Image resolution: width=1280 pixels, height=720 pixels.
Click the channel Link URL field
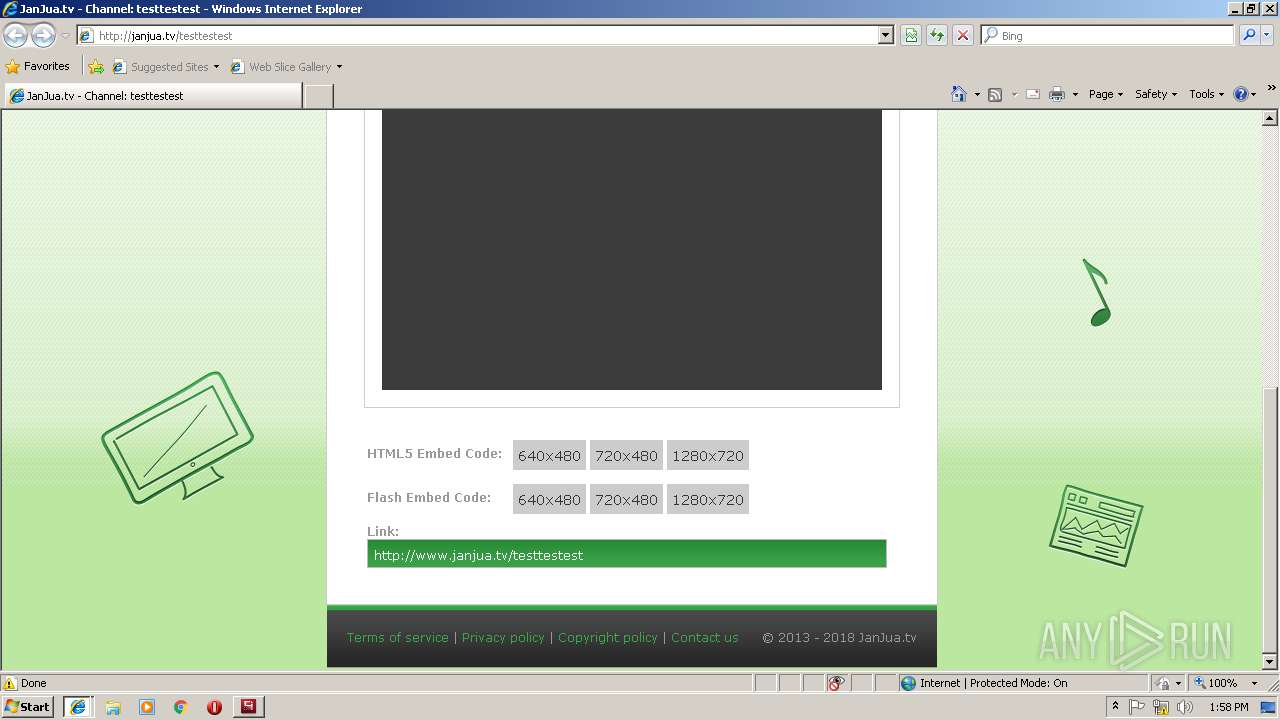[x=627, y=554]
